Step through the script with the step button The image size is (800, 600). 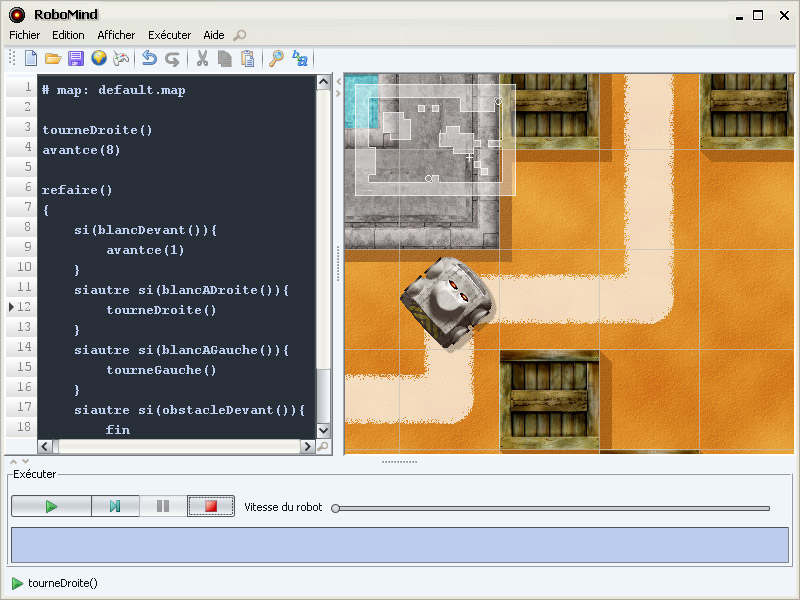coord(115,506)
